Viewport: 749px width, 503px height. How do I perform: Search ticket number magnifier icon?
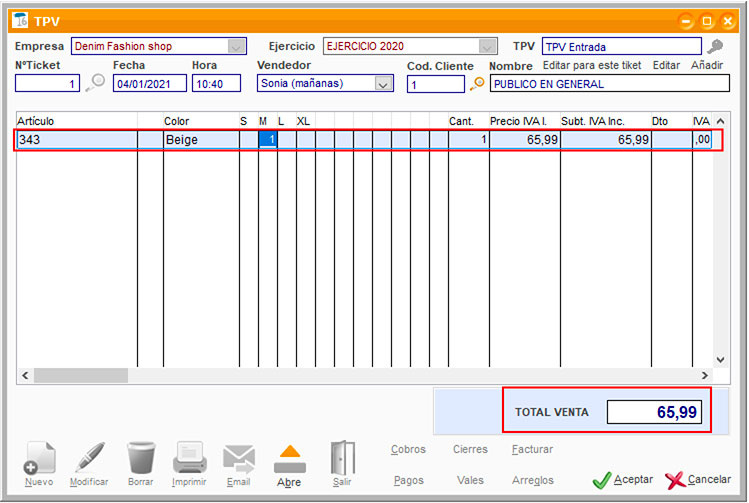[95, 83]
